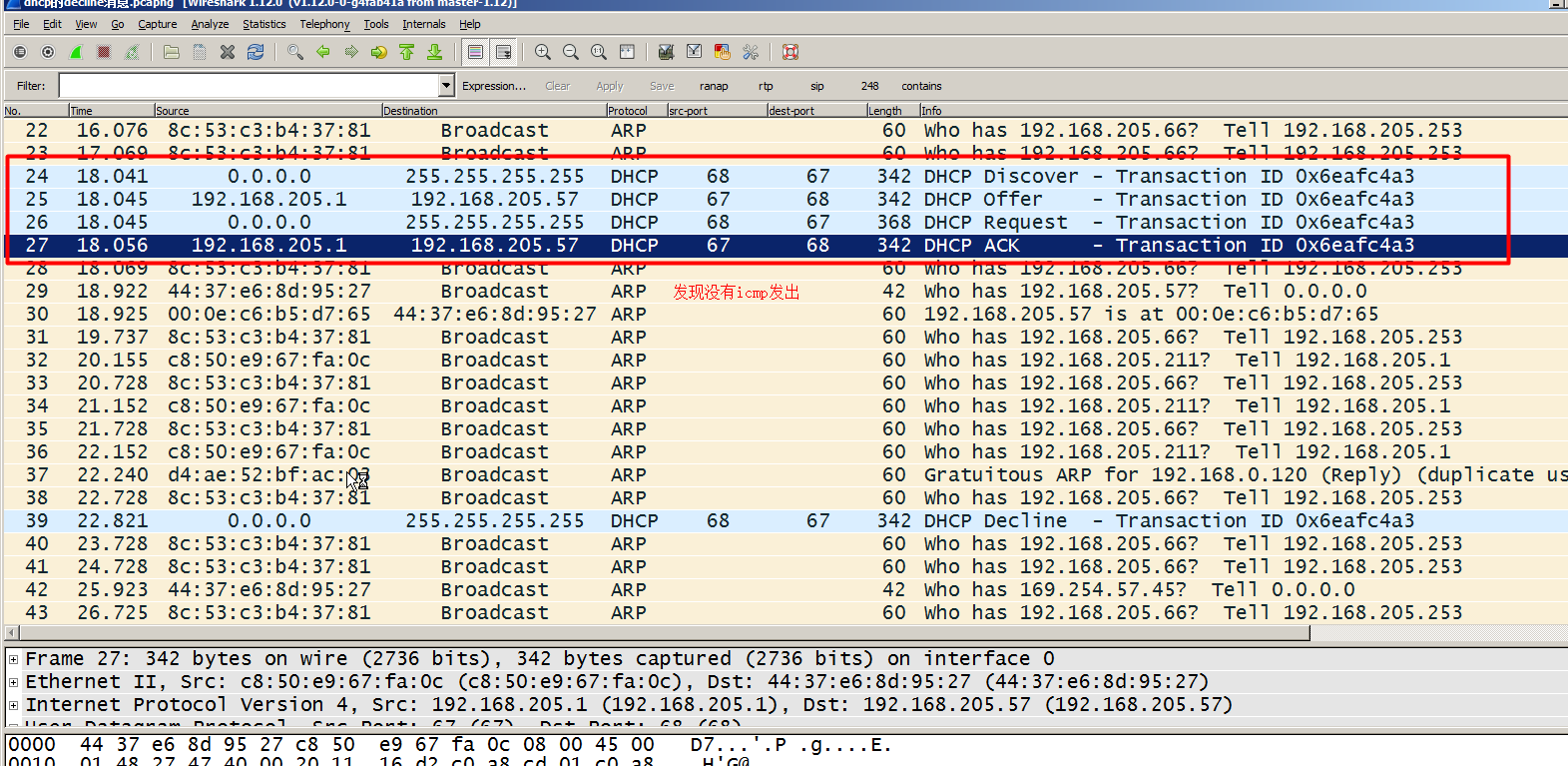Zoom in the packet text
This screenshot has height=766, width=1568.
543,52
